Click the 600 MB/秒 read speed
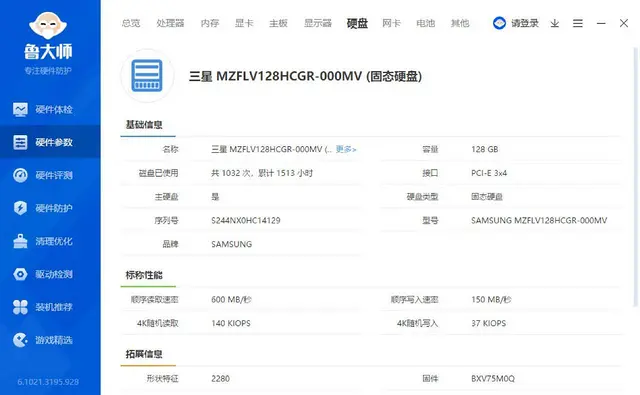The width and height of the screenshot is (640, 395). click(231, 300)
